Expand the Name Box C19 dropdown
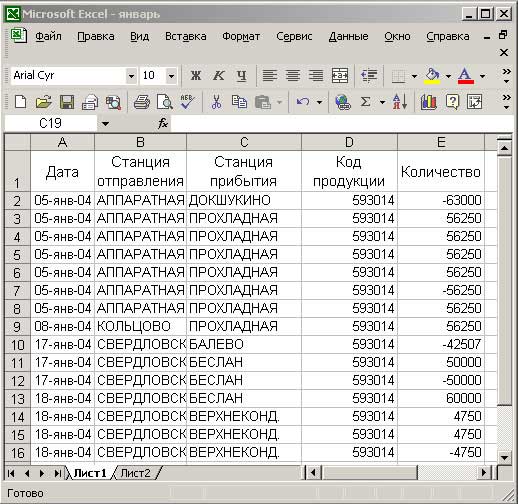The width and height of the screenshot is (518, 504). coord(105,124)
